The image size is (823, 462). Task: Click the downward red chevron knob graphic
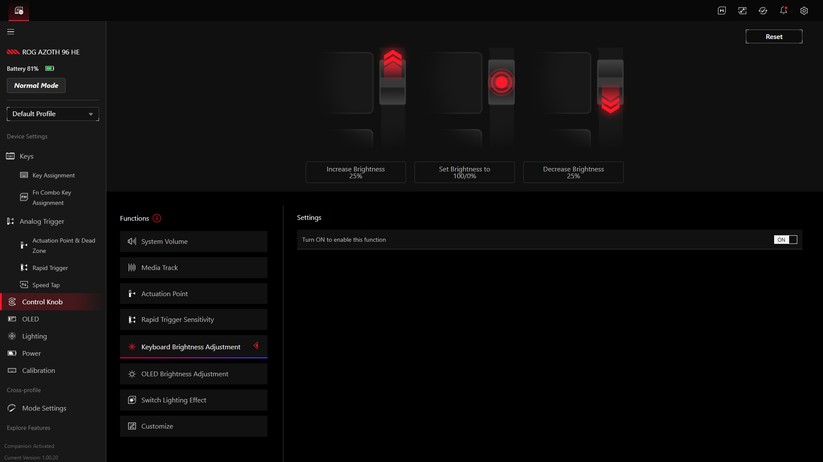[610, 101]
